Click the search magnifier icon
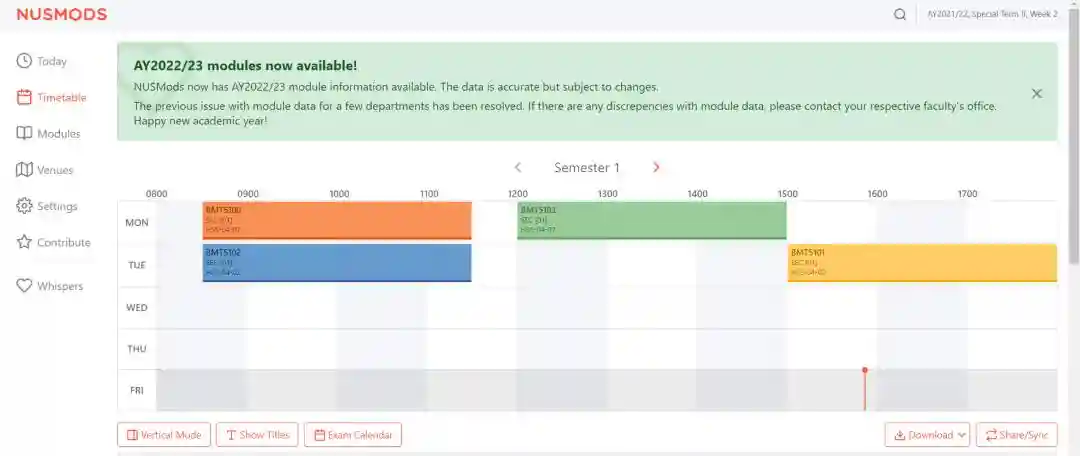Viewport: 1080px width, 456px height. click(x=900, y=14)
